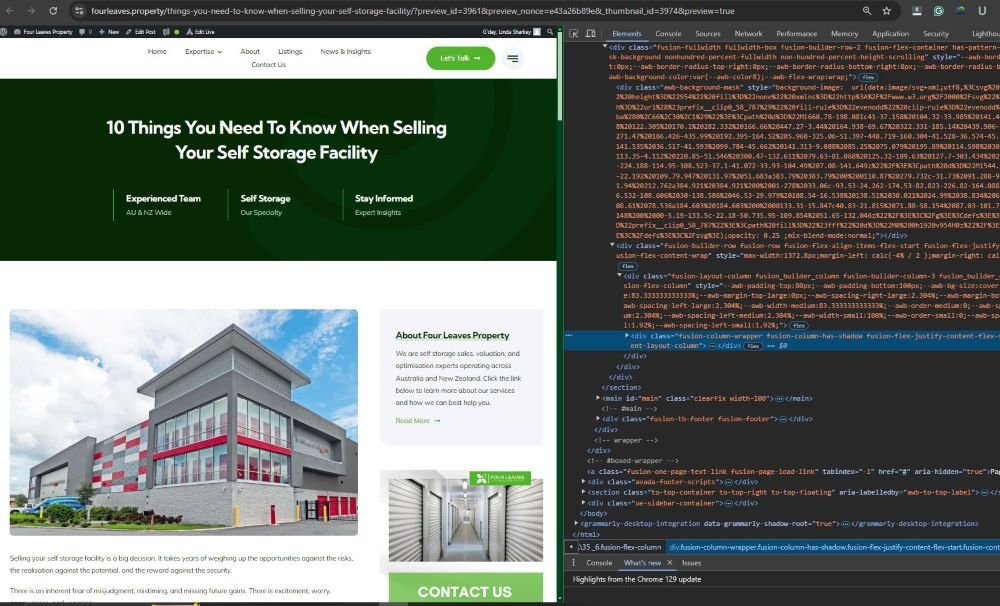The image size is (1000, 606).
Task: Select the Listings navigation menu item
Action: (290, 51)
